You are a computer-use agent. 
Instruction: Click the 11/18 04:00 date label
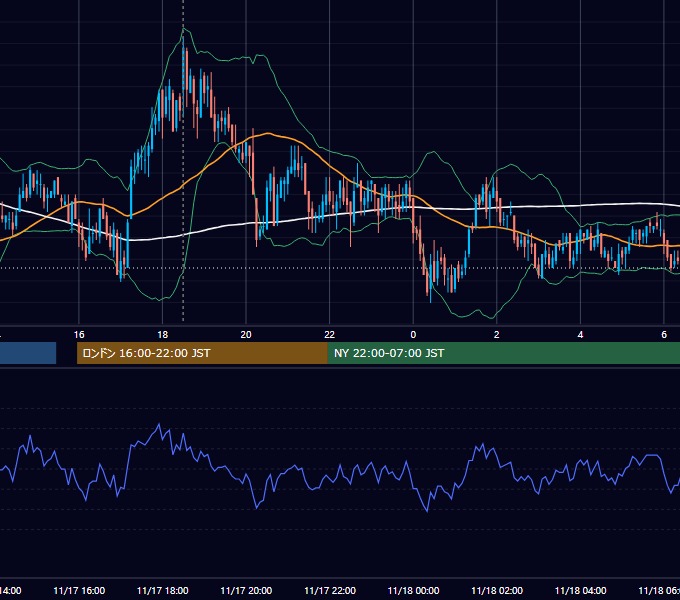pyautogui.click(x=581, y=590)
